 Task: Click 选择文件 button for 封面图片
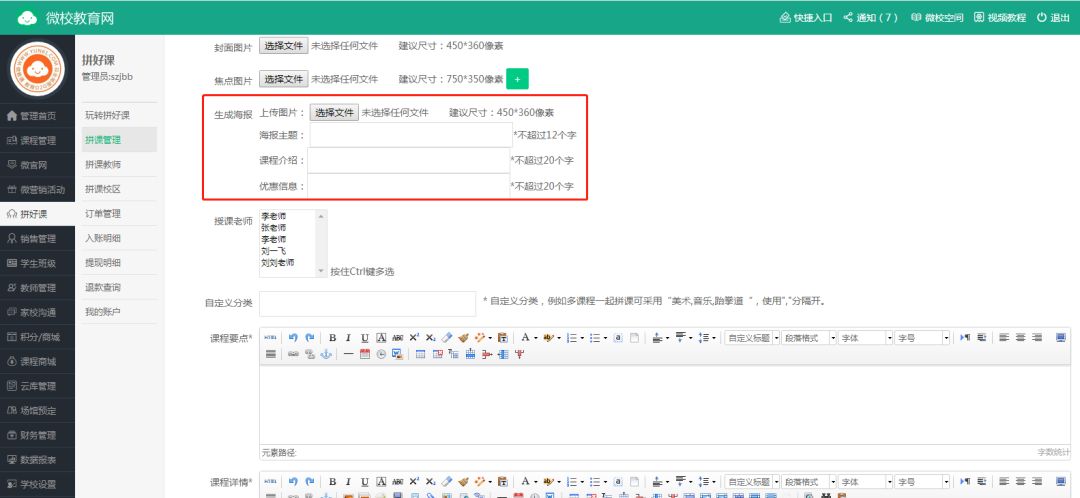[284, 46]
